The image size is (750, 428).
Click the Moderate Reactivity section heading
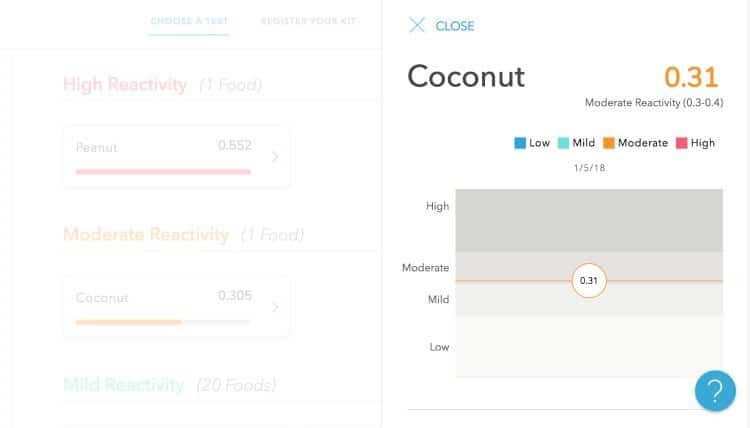(x=146, y=235)
